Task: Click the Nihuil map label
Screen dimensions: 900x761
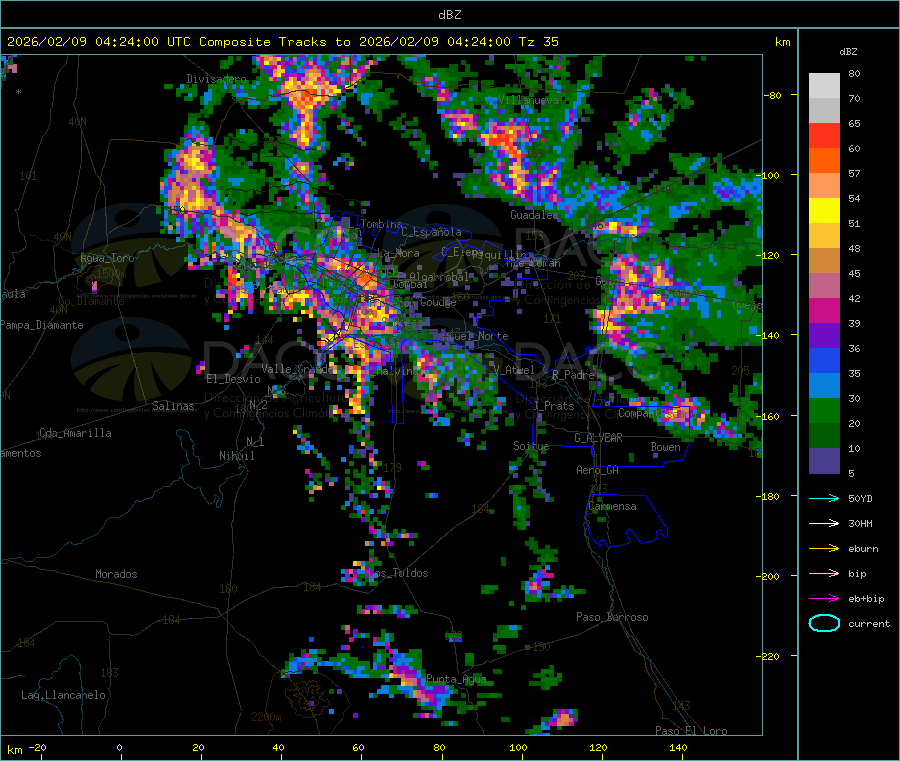Action: click(x=236, y=456)
